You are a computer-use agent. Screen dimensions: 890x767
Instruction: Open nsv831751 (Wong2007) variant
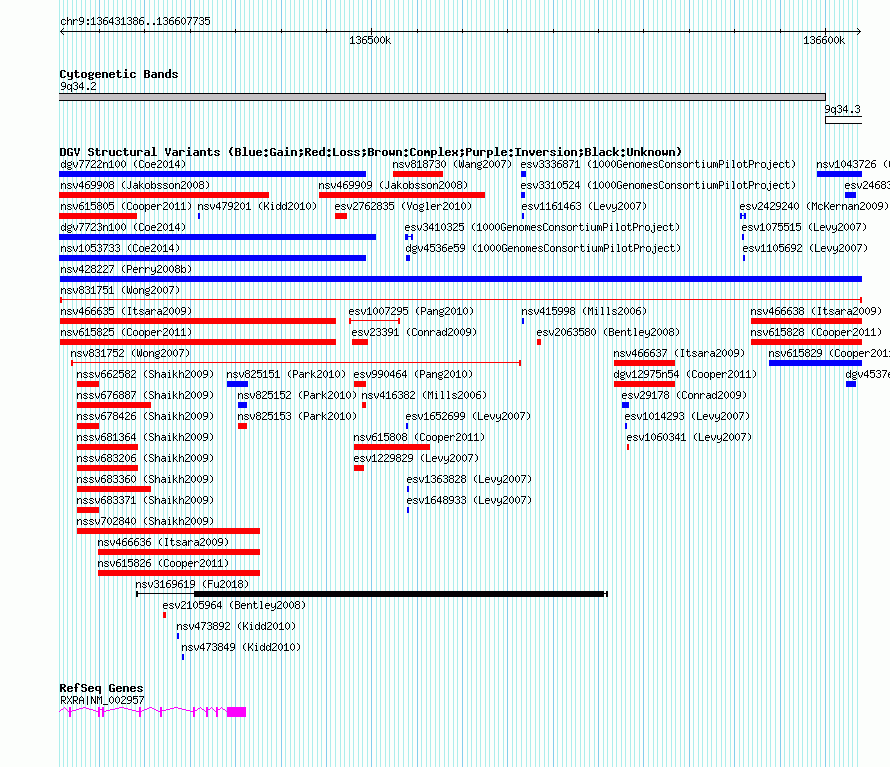pyautogui.click(x=120, y=291)
